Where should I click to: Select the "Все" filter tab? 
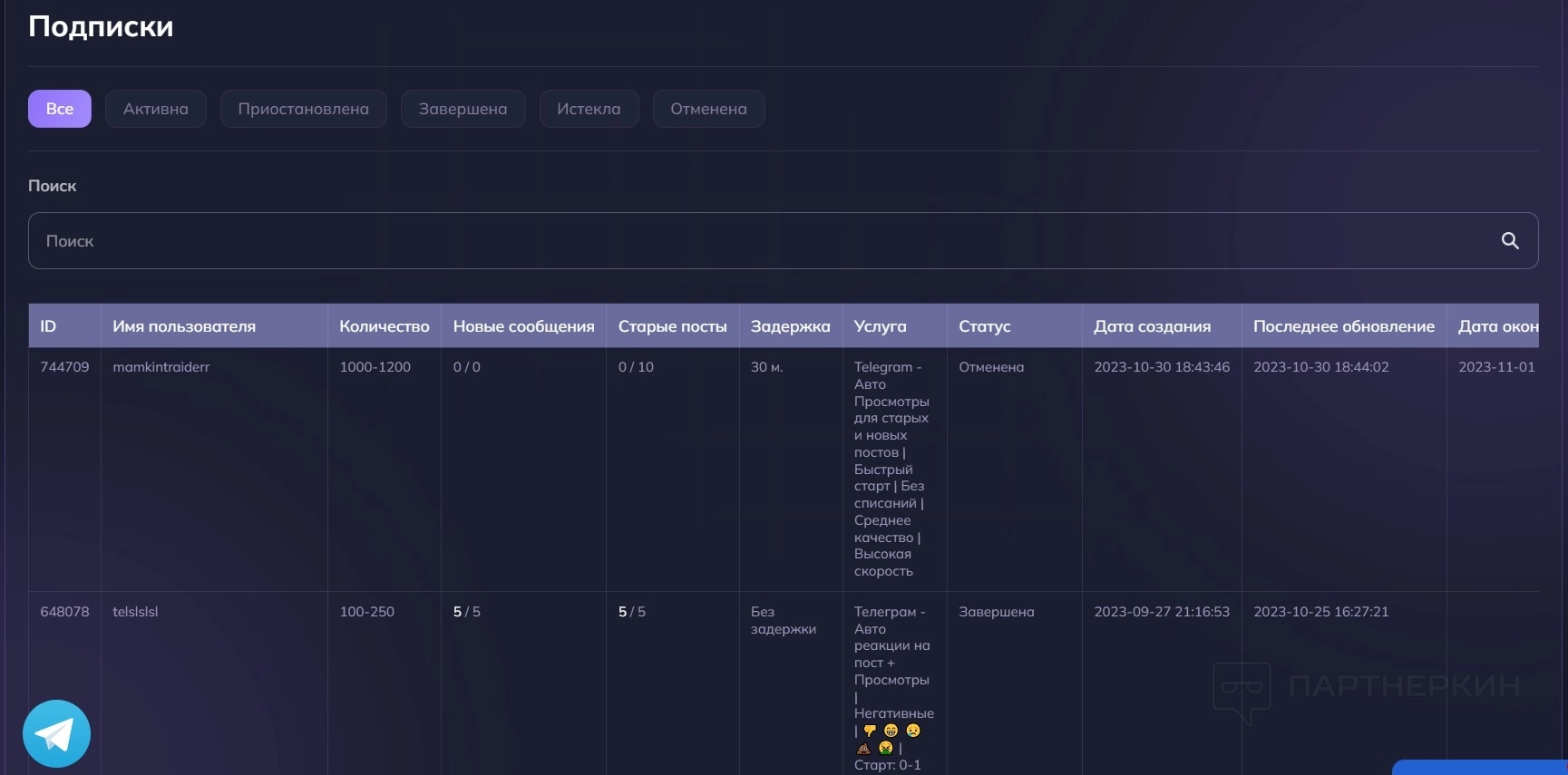[x=60, y=109]
